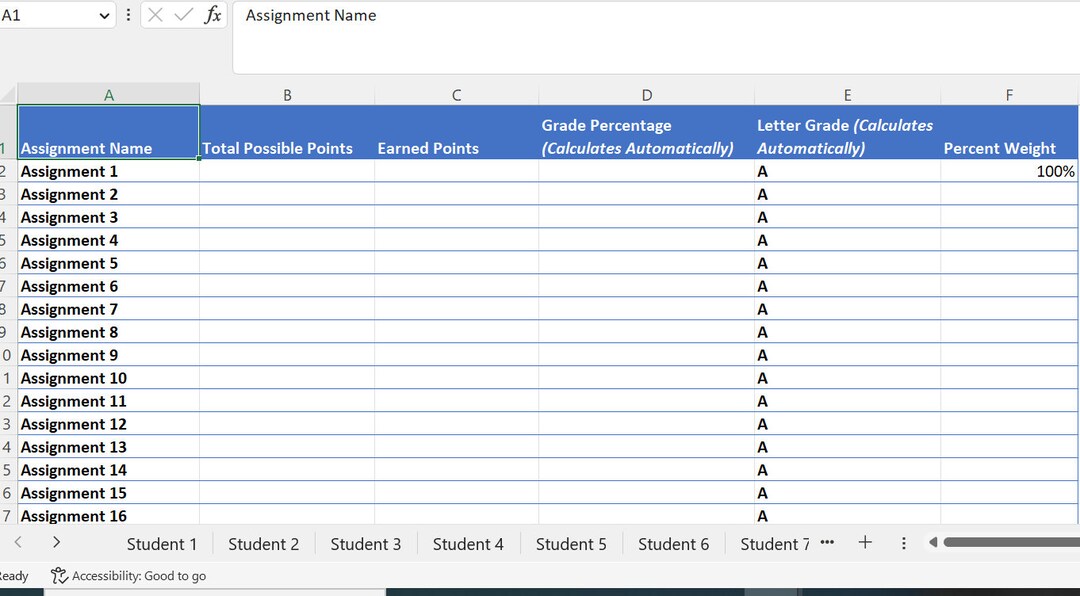Click column header D
The width and height of the screenshot is (1080, 596).
tap(646, 94)
